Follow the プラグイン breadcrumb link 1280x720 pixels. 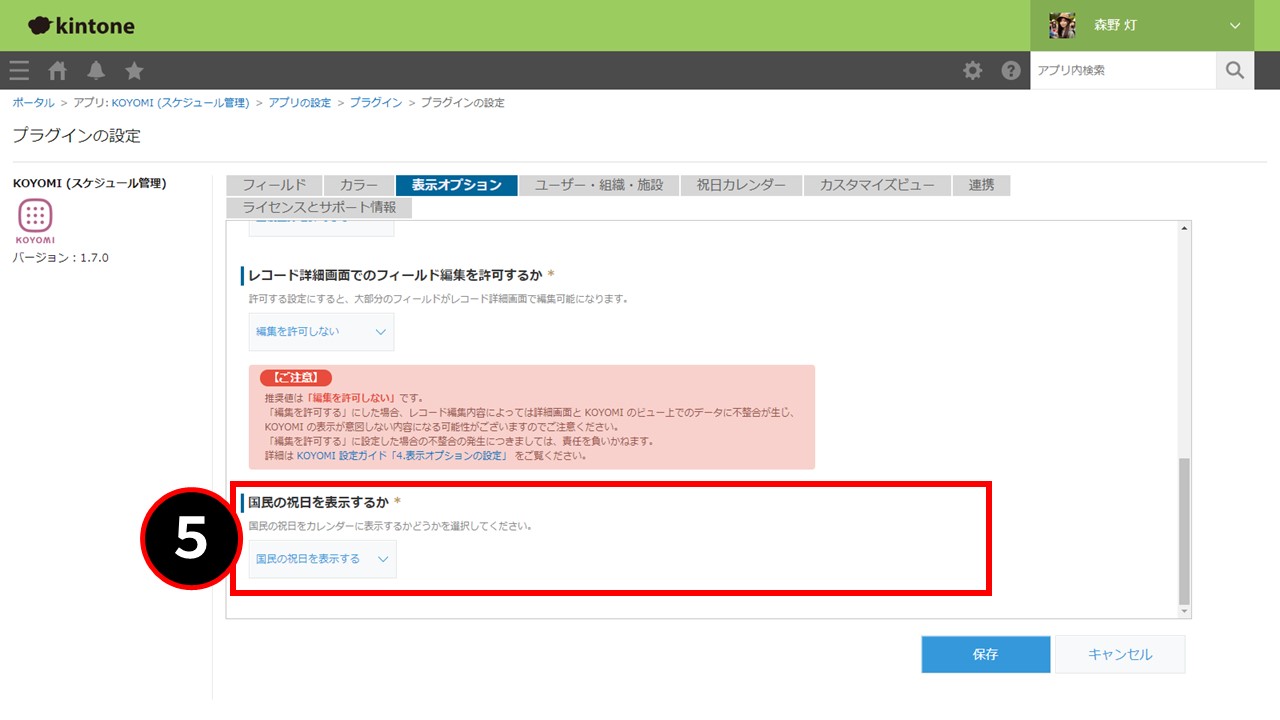(376, 103)
